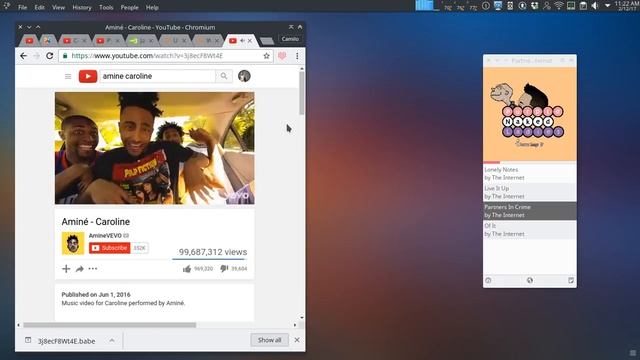
Task: Seek in the music player progress bar
Action: (530, 162)
